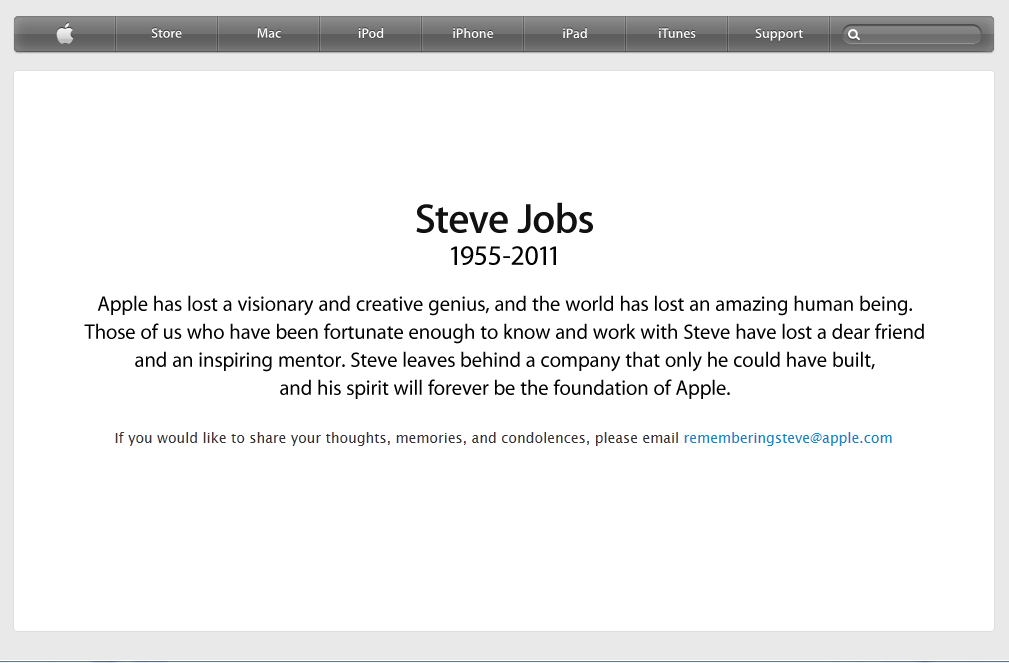This screenshot has width=1009, height=663.
Task: Click the 1955-2011 dates text
Action: pos(504,256)
